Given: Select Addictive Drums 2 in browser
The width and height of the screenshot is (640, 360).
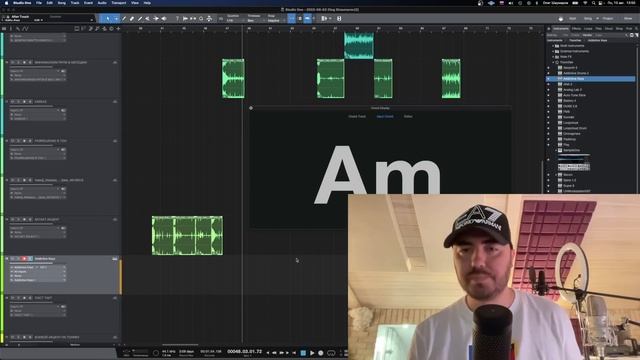Looking at the screenshot, I should (576, 73).
